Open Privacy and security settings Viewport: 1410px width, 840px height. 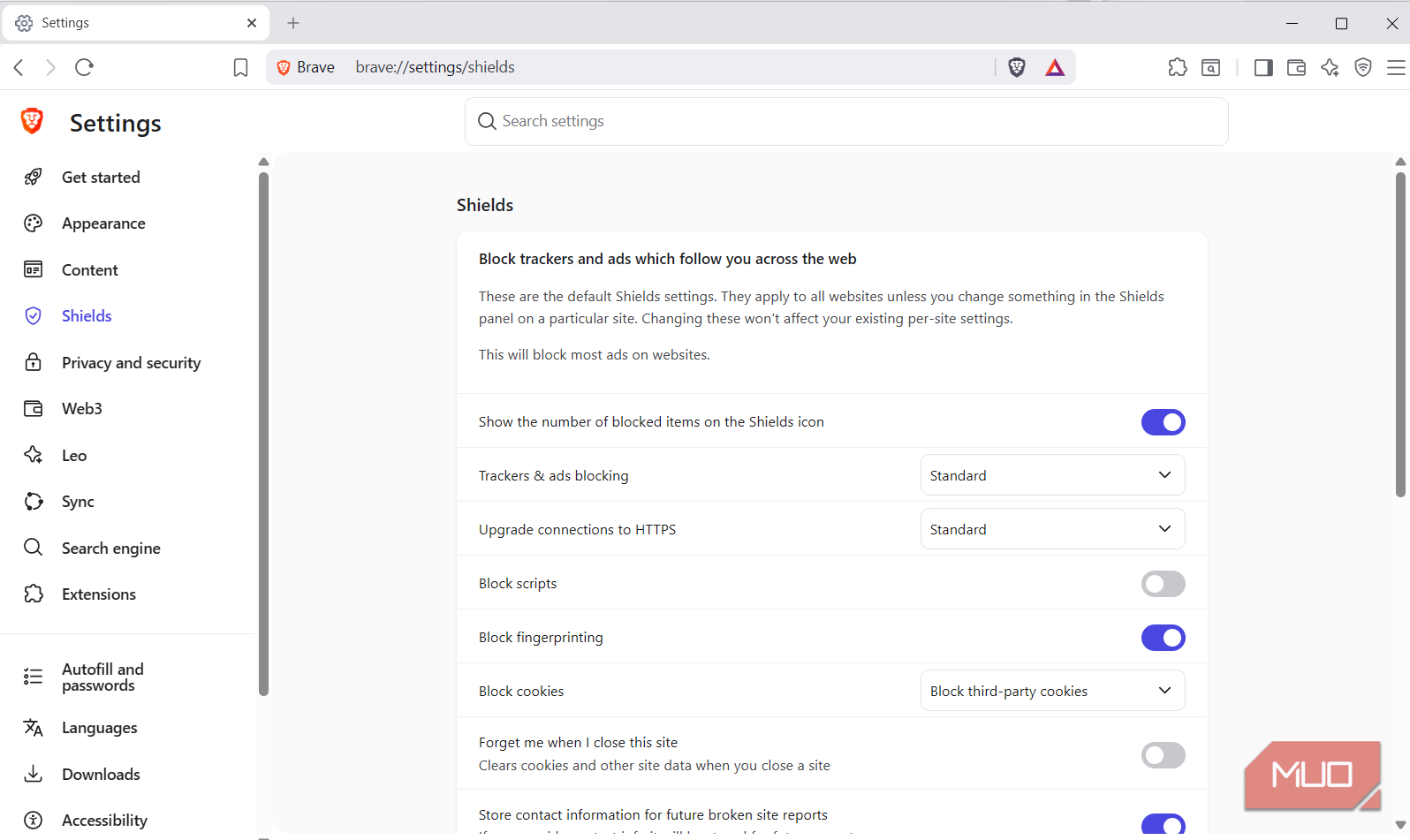[x=131, y=362]
